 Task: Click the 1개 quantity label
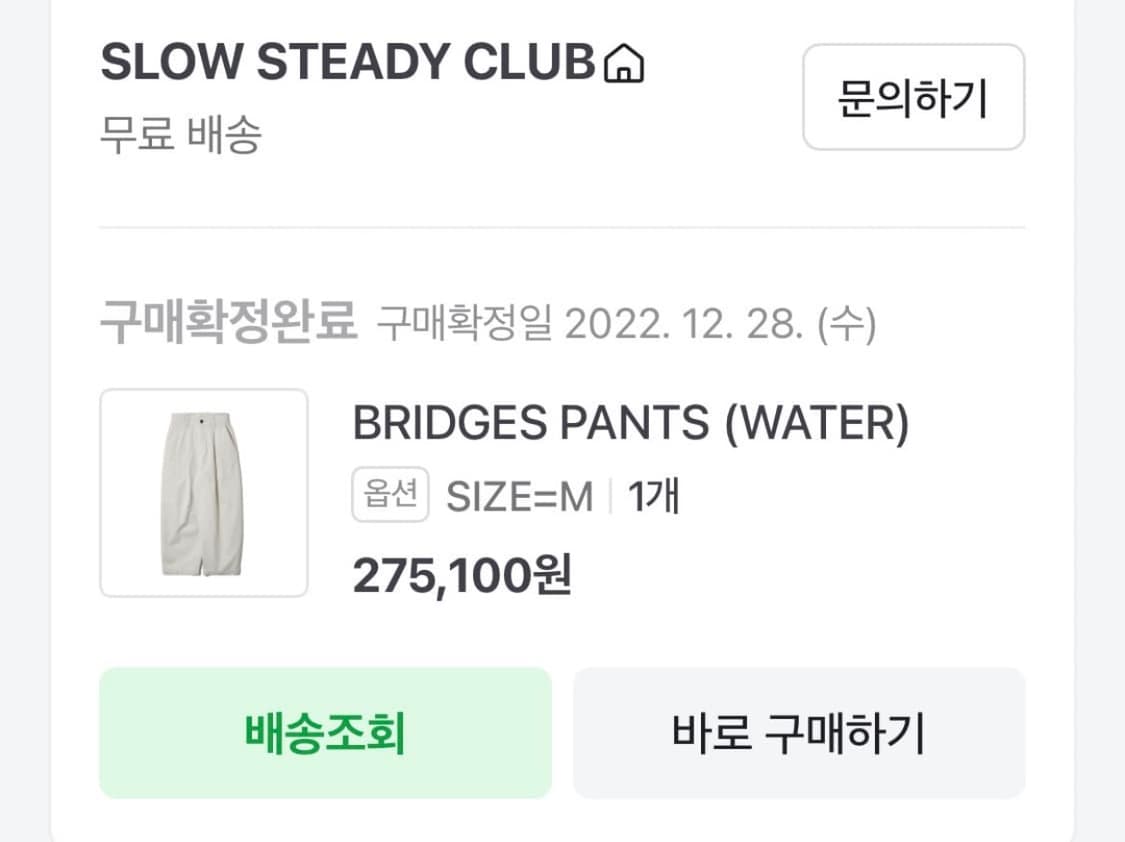[654, 496]
